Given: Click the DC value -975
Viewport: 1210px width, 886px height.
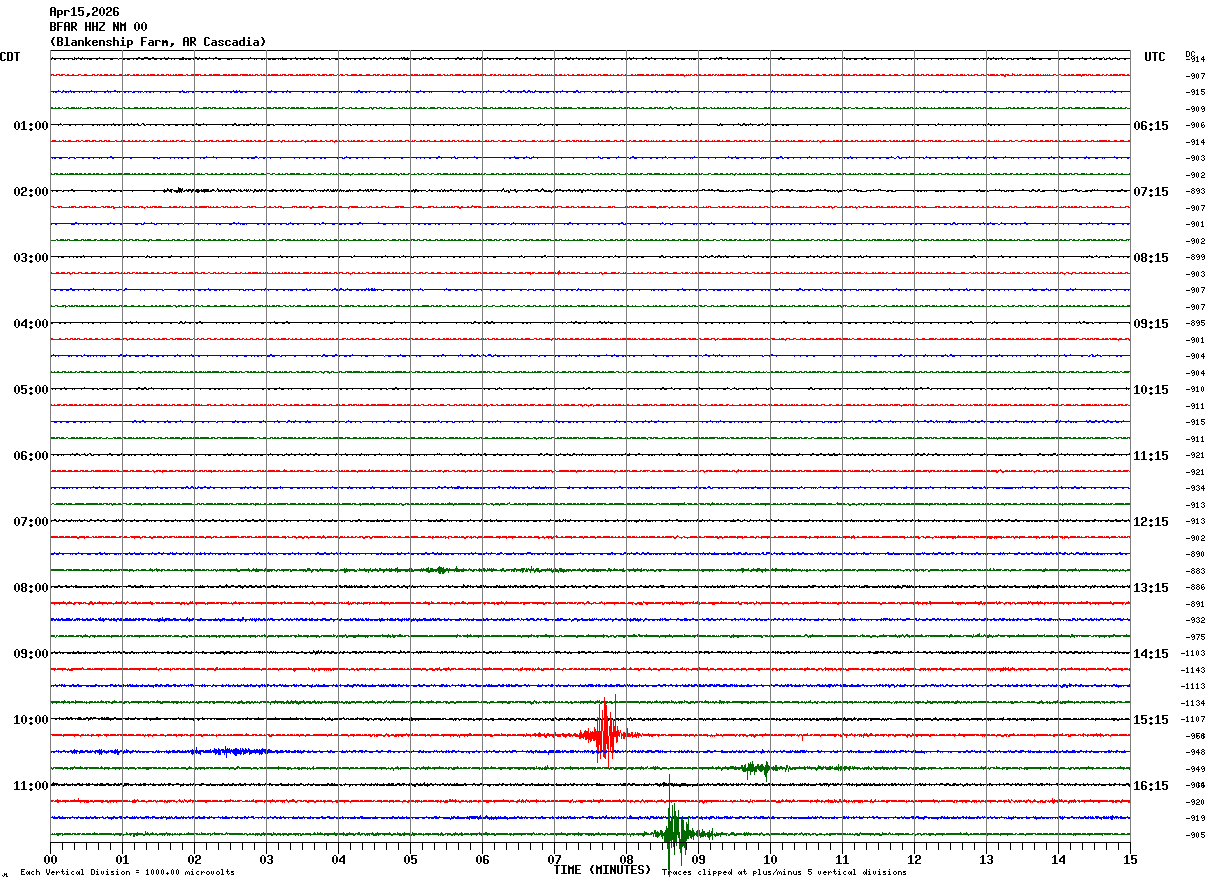Looking at the screenshot, I should point(1195,637).
